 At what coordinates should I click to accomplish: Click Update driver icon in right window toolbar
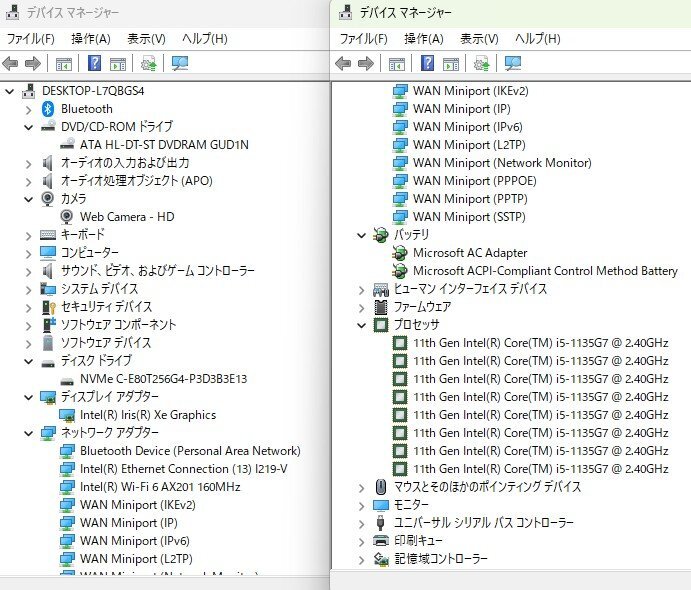482,63
